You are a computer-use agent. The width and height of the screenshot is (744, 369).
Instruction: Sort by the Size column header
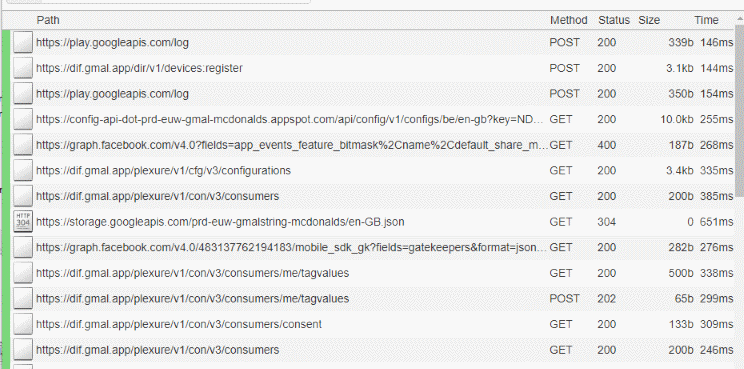tap(649, 20)
